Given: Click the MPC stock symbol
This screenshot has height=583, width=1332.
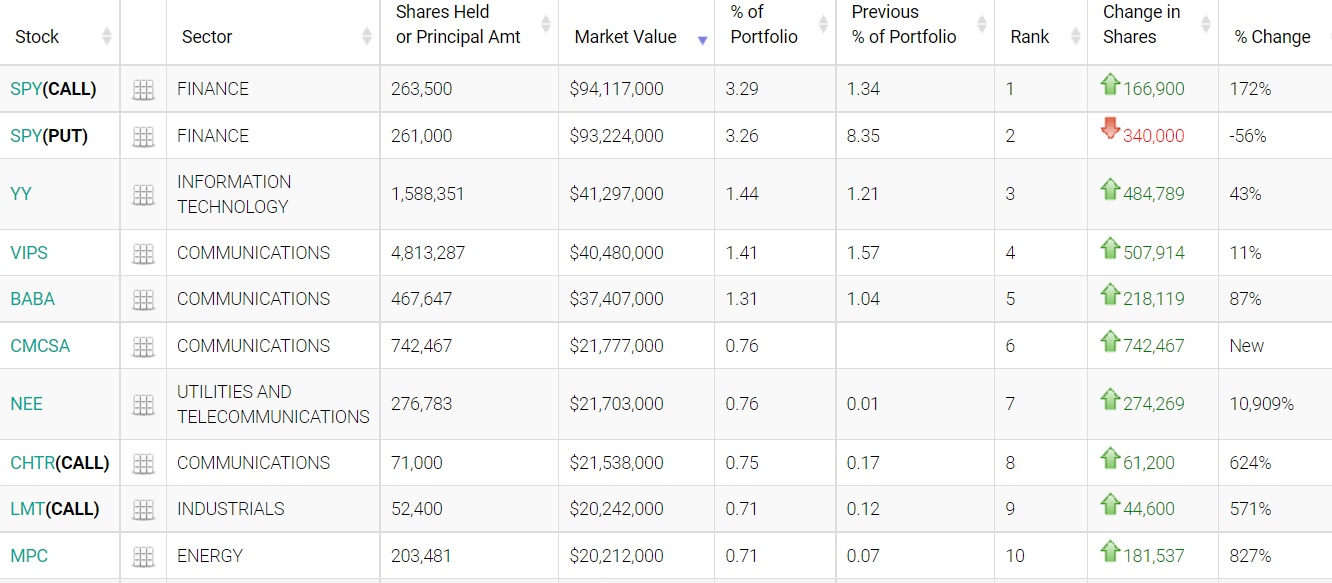Looking at the screenshot, I should click(29, 556).
